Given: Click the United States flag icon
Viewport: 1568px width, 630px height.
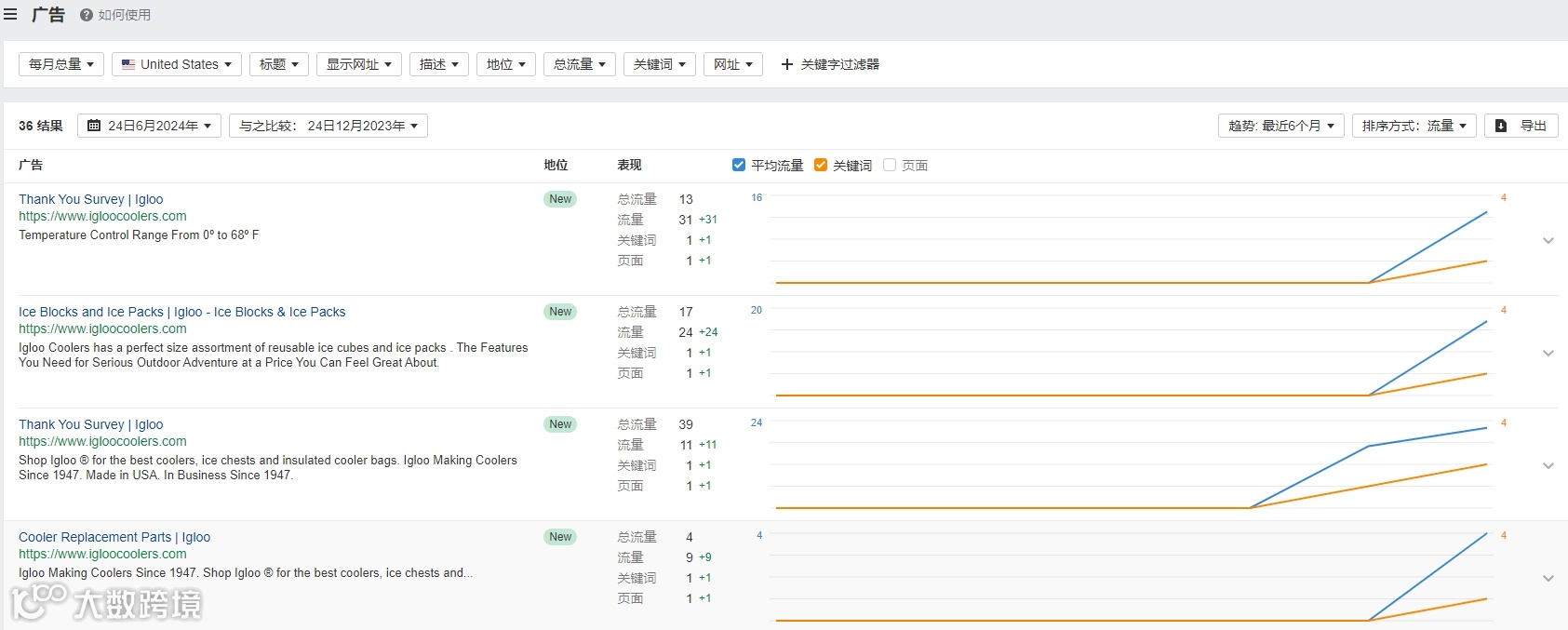Looking at the screenshot, I should click(128, 64).
